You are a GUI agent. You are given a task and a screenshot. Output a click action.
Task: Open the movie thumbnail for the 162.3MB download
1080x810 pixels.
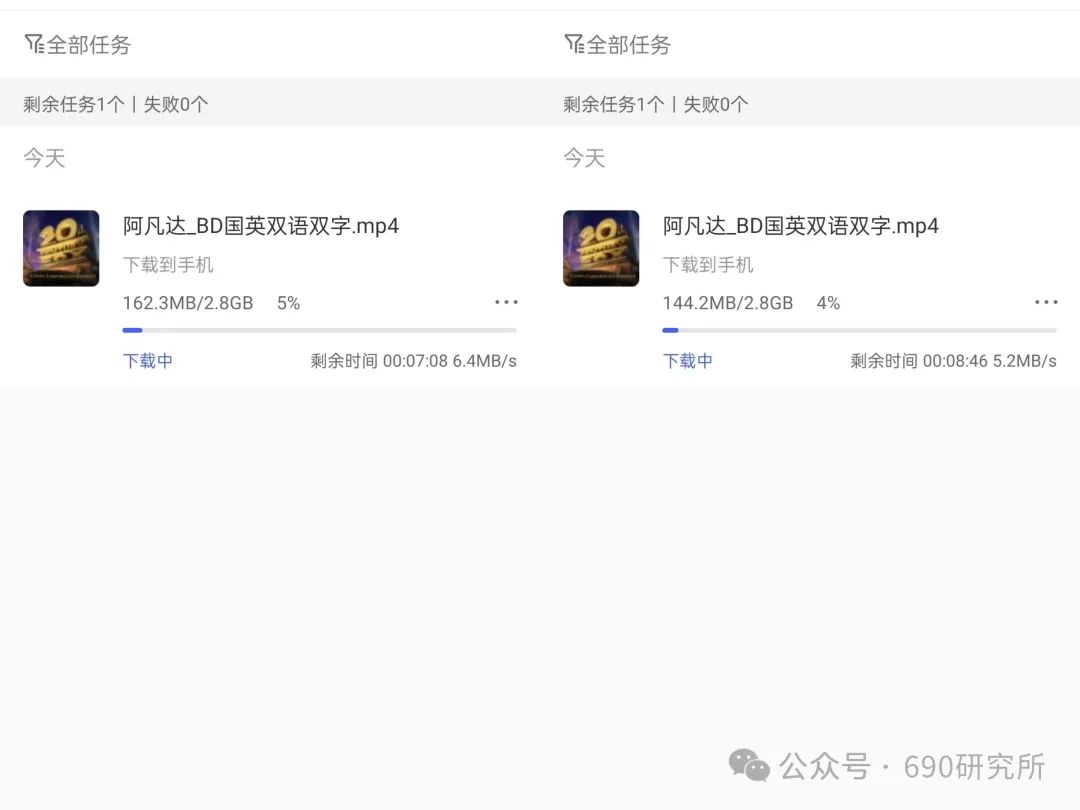[61, 248]
